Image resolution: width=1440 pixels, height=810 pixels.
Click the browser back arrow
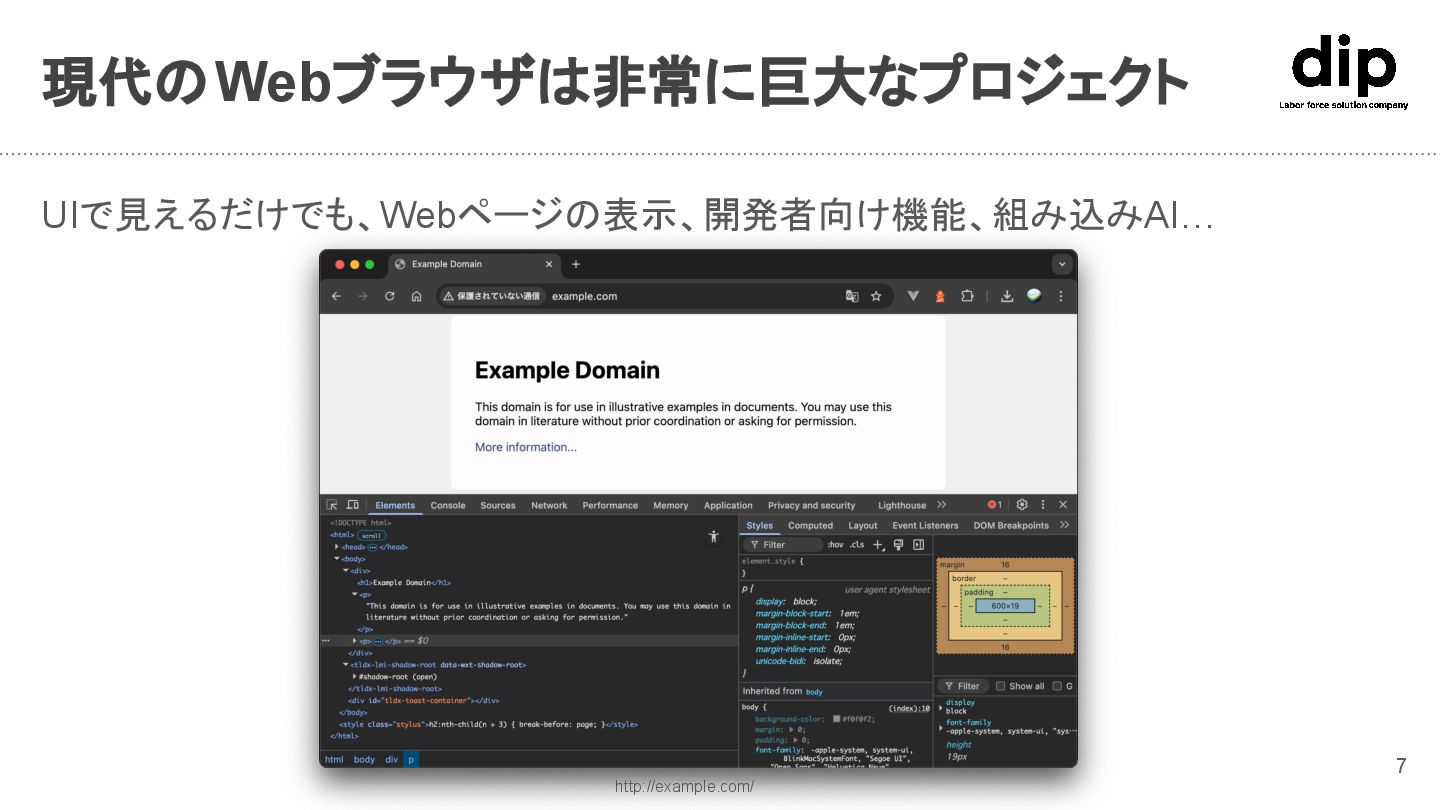tap(336, 296)
